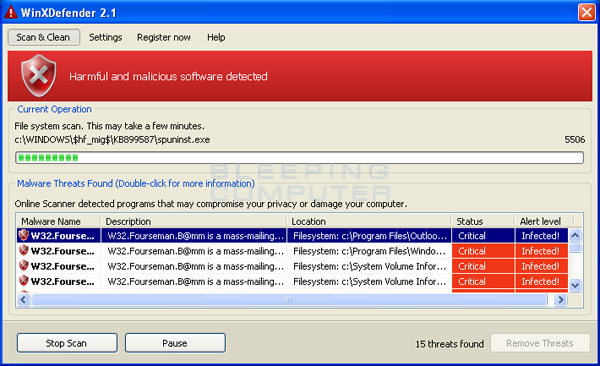The image size is (600, 366).
Task: Click the scan progress bar
Action: (299, 158)
